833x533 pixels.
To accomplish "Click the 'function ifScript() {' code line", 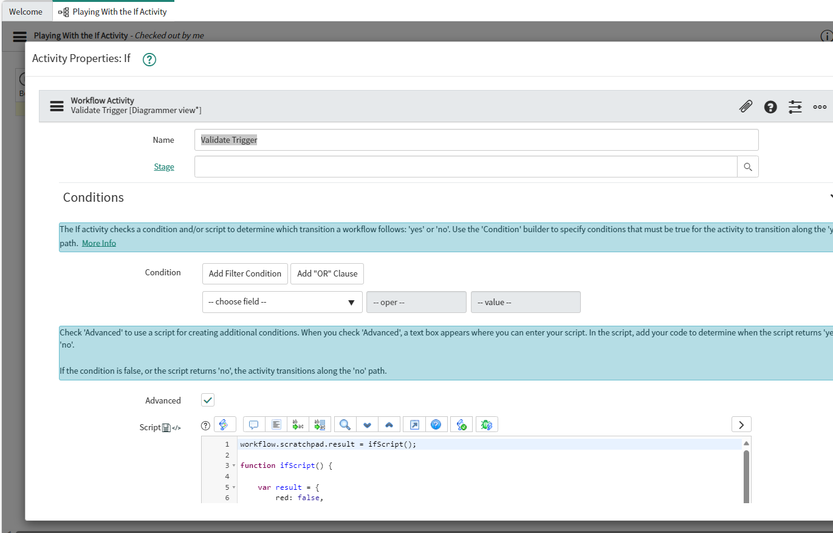I will coord(286,466).
